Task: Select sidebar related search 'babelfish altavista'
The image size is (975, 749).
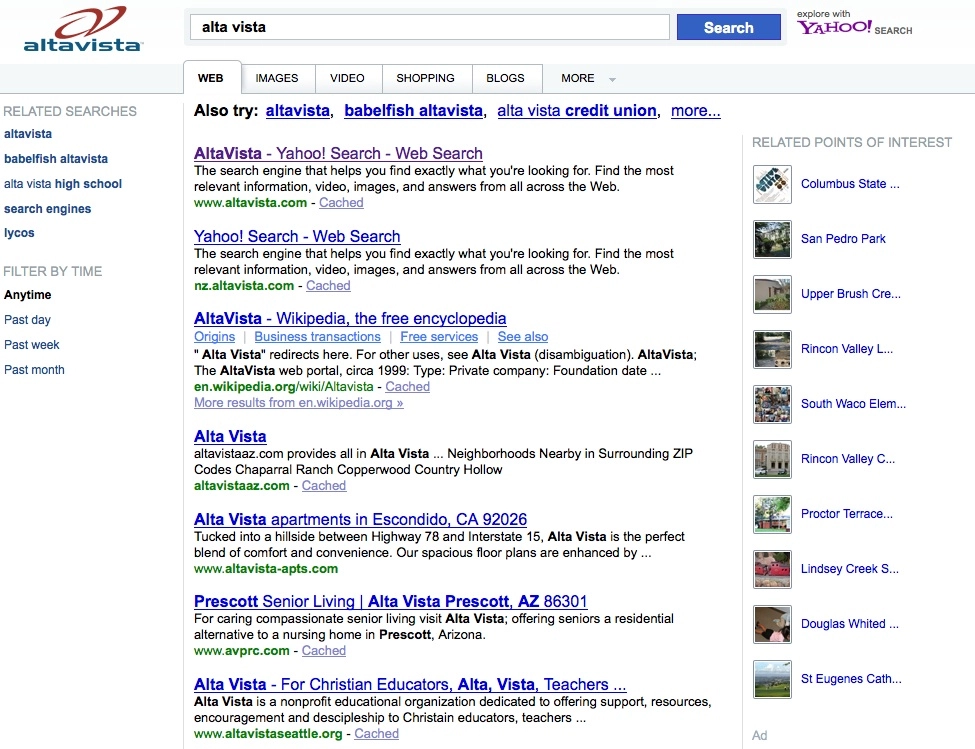Action: tap(56, 159)
